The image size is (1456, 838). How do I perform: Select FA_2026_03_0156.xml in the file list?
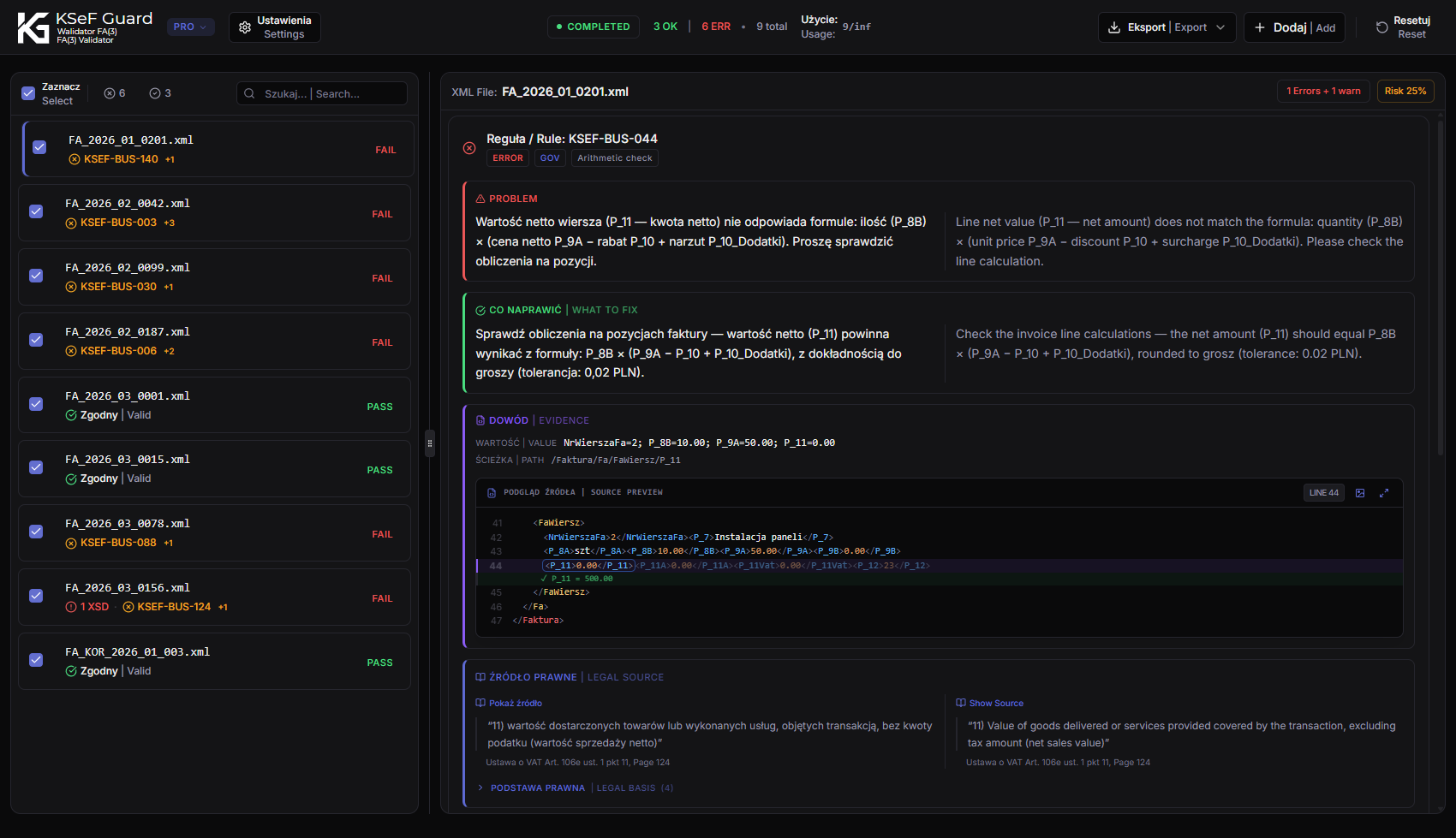(214, 597)
